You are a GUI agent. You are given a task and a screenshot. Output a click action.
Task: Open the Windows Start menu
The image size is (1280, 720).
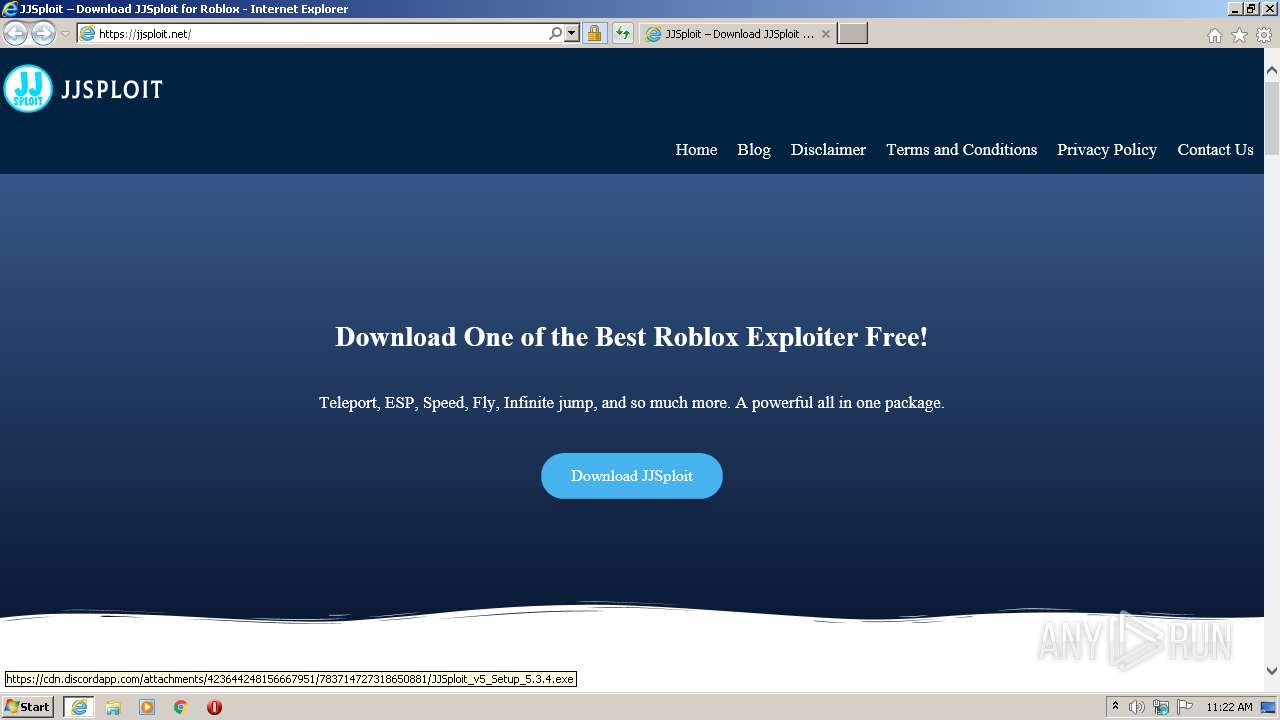[x=27, y=707]
